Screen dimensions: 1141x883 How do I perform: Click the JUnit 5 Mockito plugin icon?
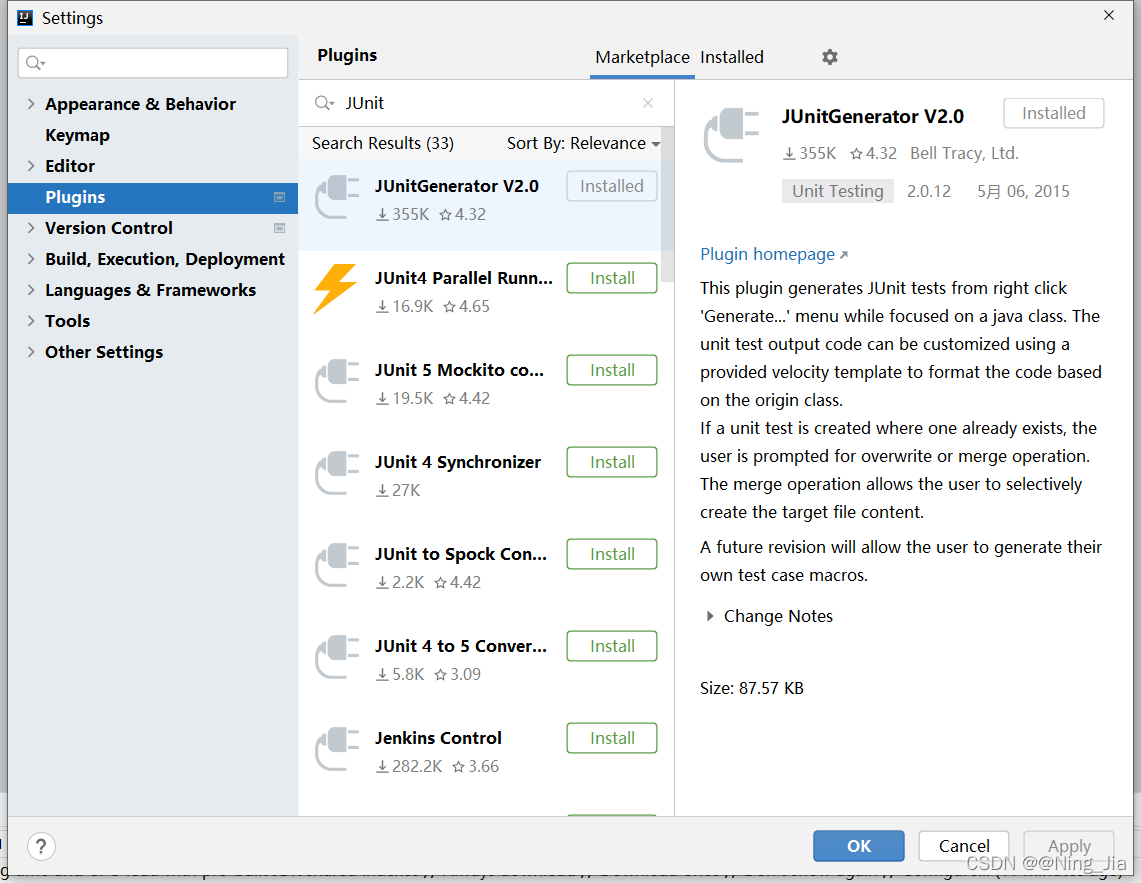tap(337, 381)
